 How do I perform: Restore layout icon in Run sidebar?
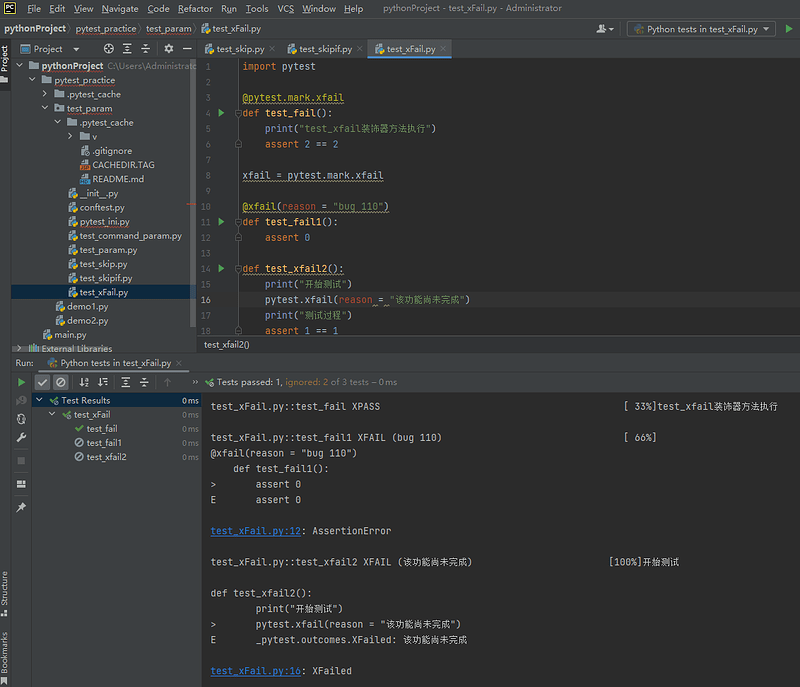point(21,484)
